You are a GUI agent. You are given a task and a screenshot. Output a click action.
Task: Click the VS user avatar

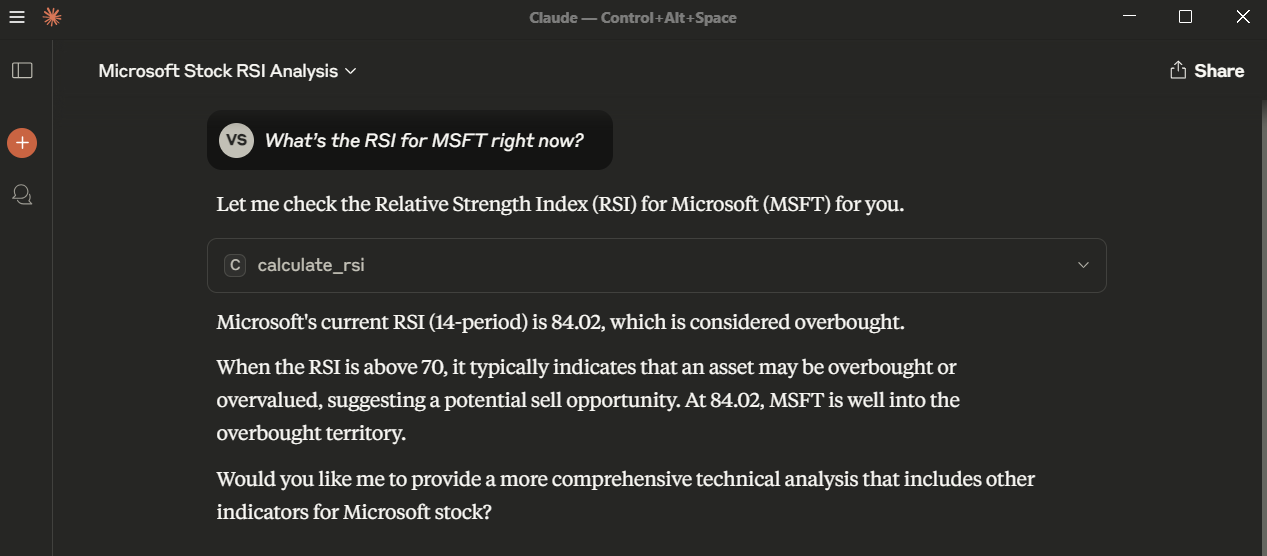click(x=237, y=140)
